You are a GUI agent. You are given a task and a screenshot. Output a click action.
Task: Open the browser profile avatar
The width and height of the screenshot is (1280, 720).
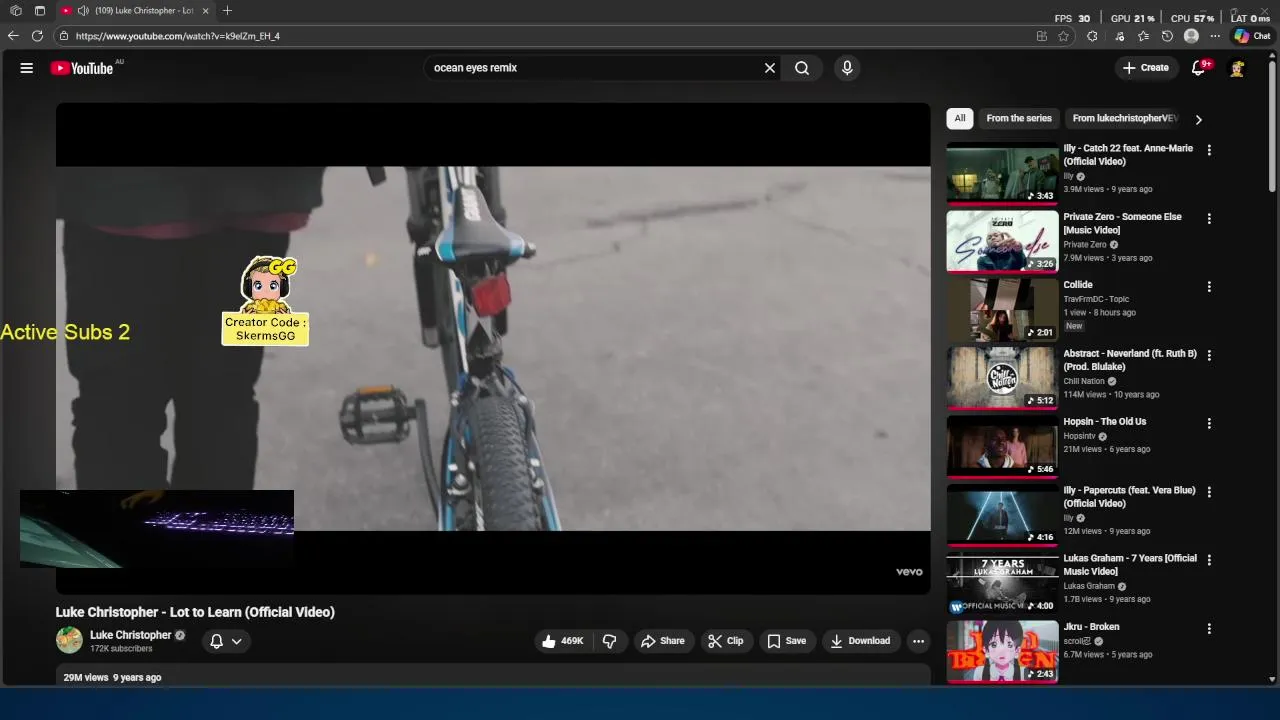pos(1191,36)
